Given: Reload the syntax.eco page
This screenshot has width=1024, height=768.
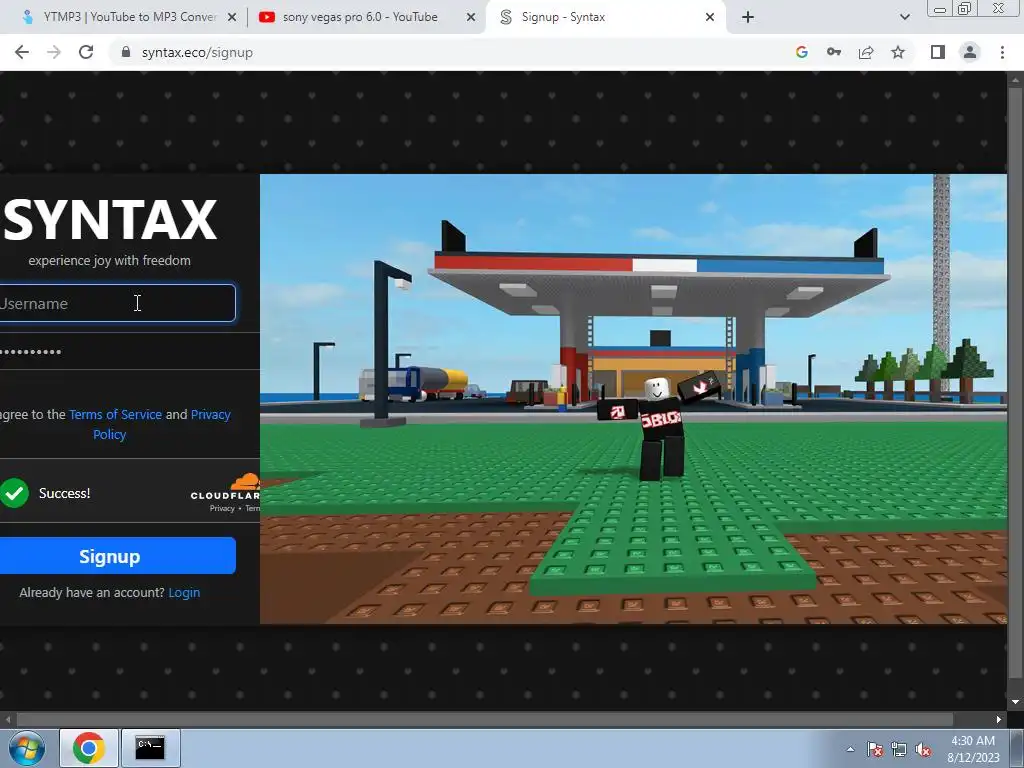Looking at the screenshot, I should click(x=86, y=52).
